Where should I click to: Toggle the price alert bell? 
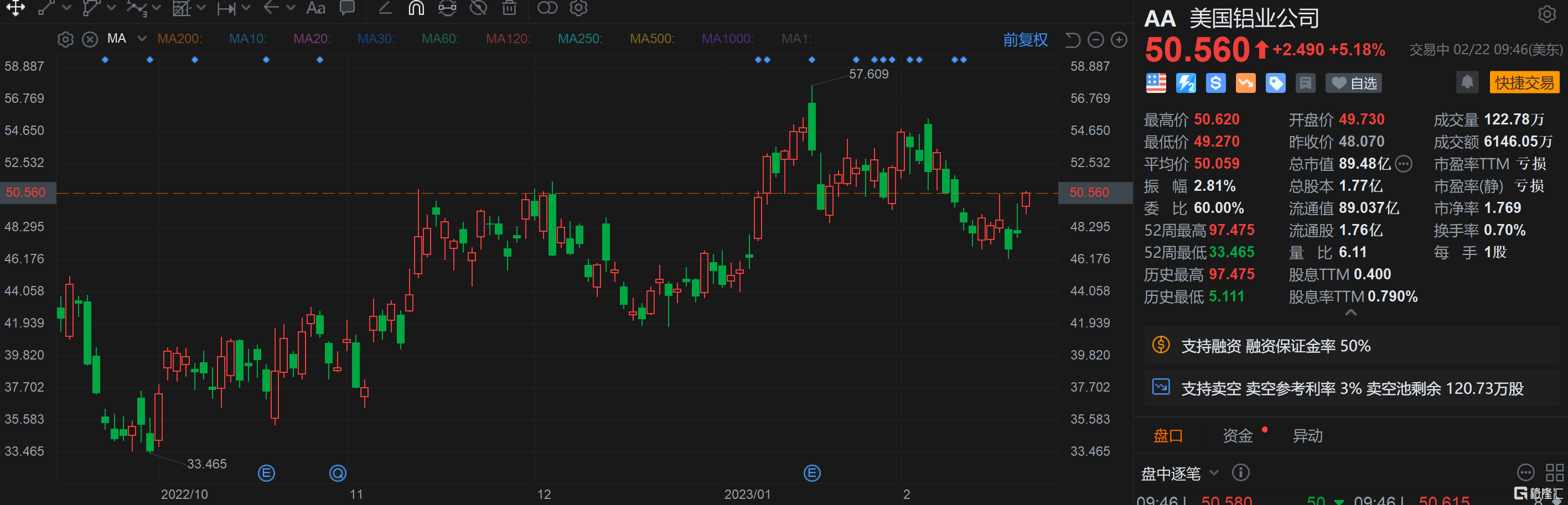pos(1467,82)
